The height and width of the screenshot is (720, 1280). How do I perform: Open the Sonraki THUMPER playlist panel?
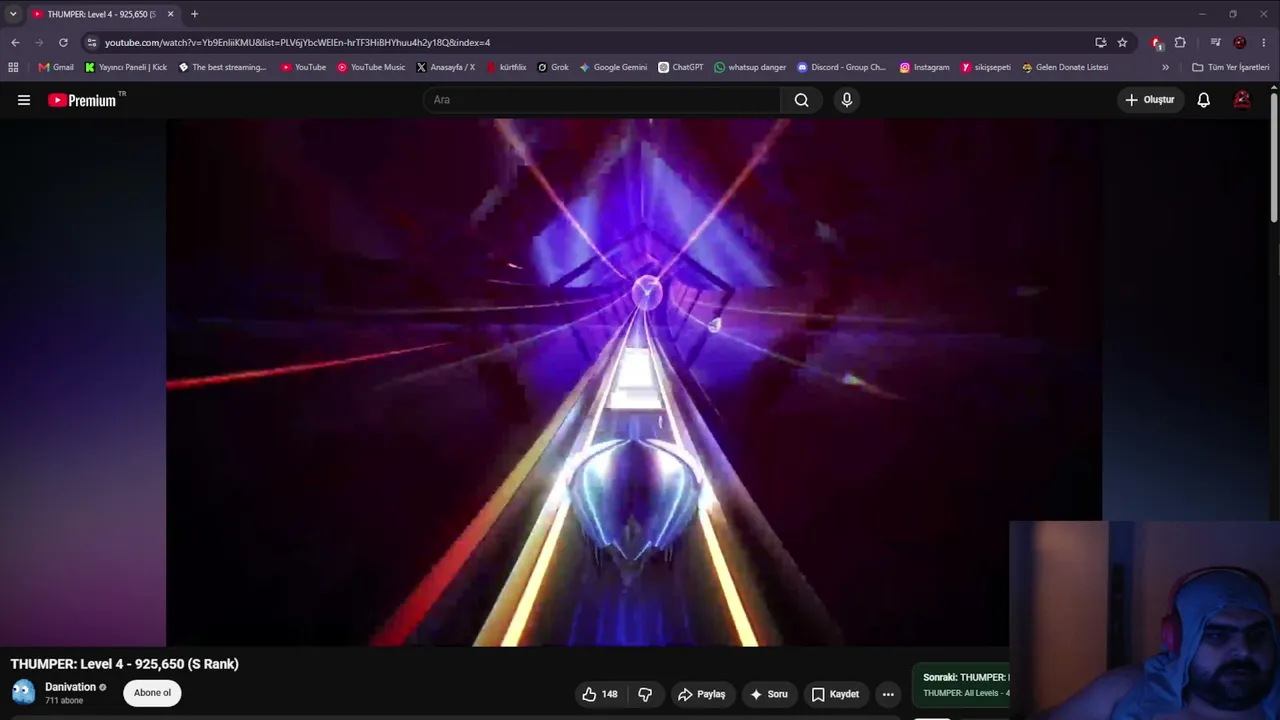tap(961, 685)
